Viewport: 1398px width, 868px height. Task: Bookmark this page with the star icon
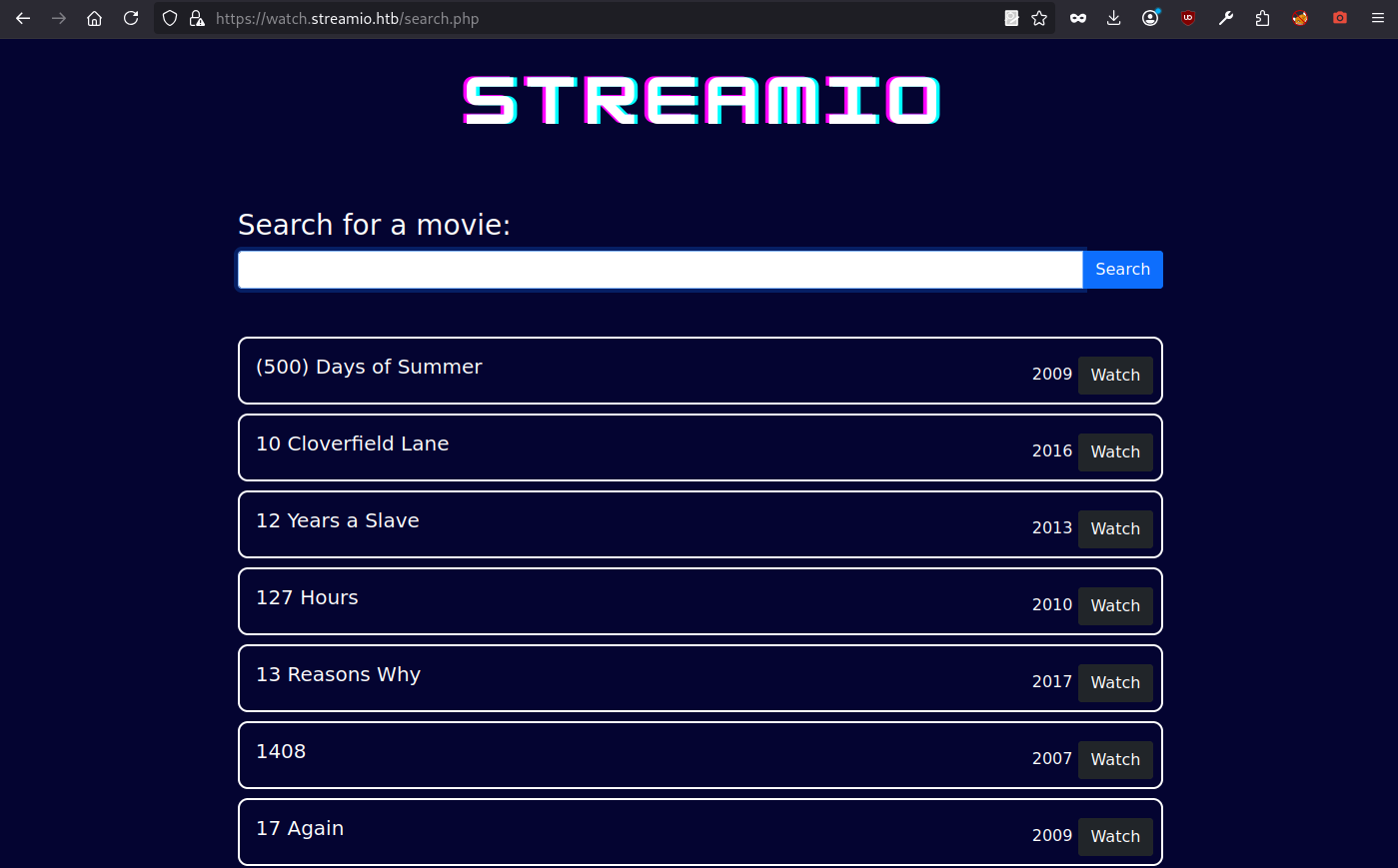click(x=1039, y=18)
